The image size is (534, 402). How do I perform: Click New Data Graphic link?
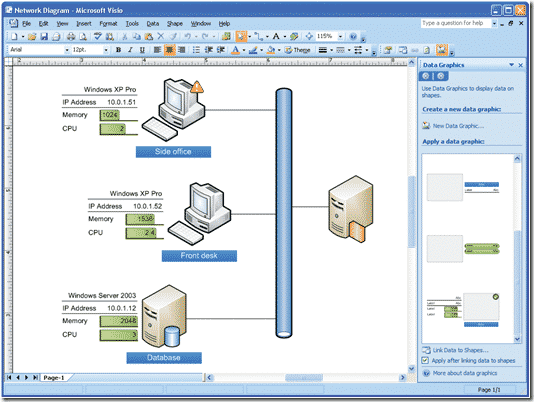click(x=458, y=126)
